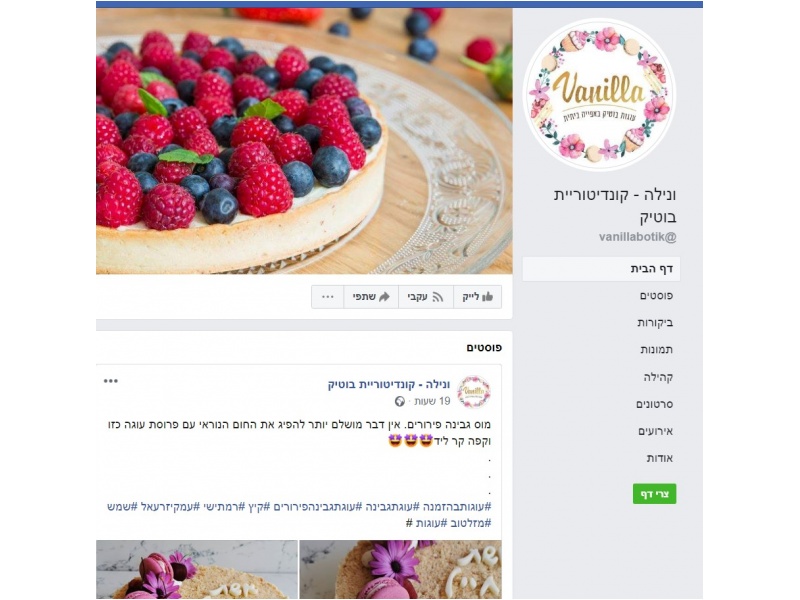The height and width of the screenshot is (600, 800).
Task: Click the globe public-privacy icon on post
Action: [x=399, y=402]
